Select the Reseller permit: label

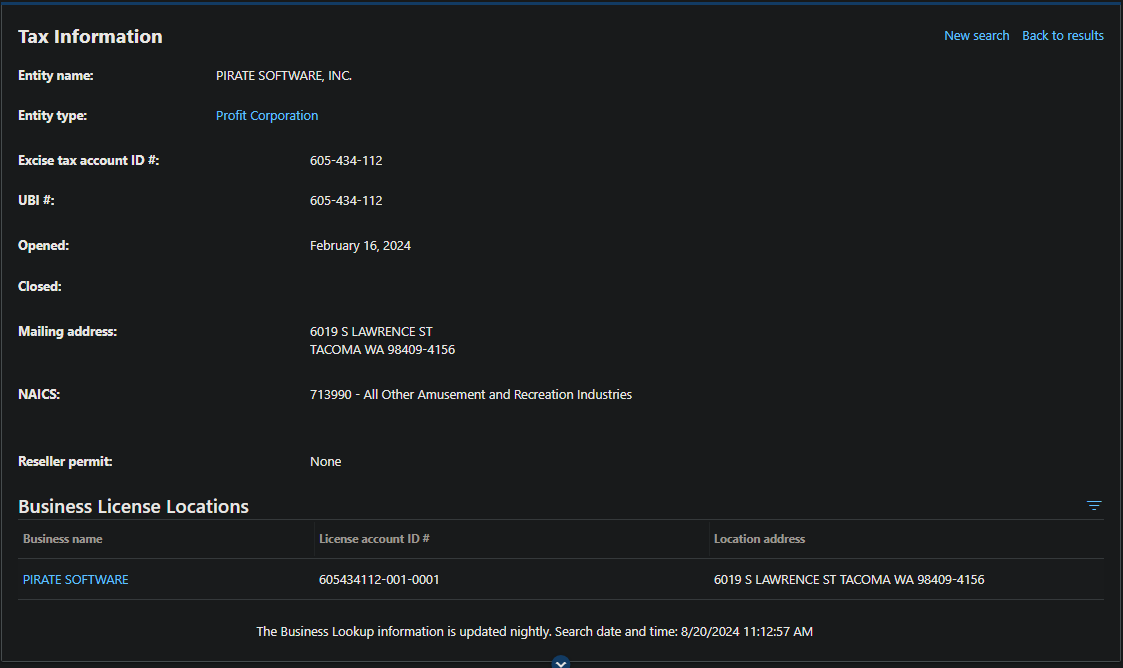65,462
